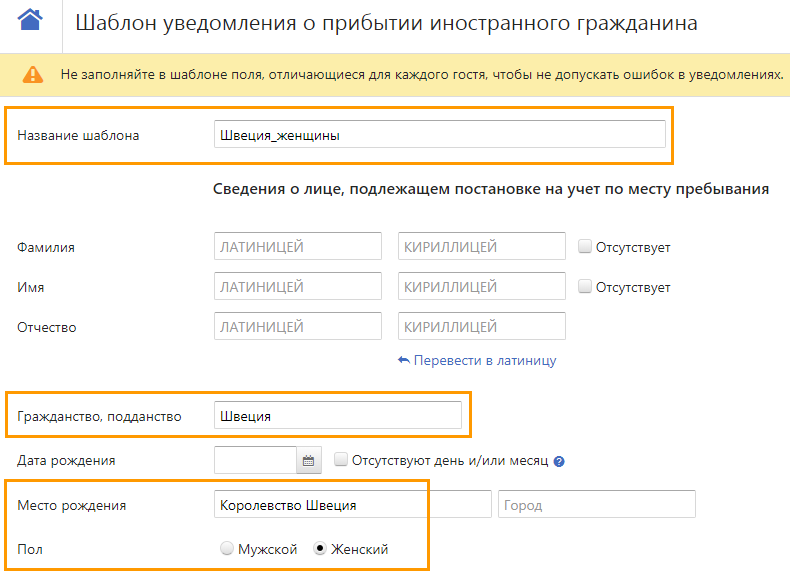The image size is (790, 582).
Task: Focus the Название шаблона field
Action: click(x=440, y=134)
